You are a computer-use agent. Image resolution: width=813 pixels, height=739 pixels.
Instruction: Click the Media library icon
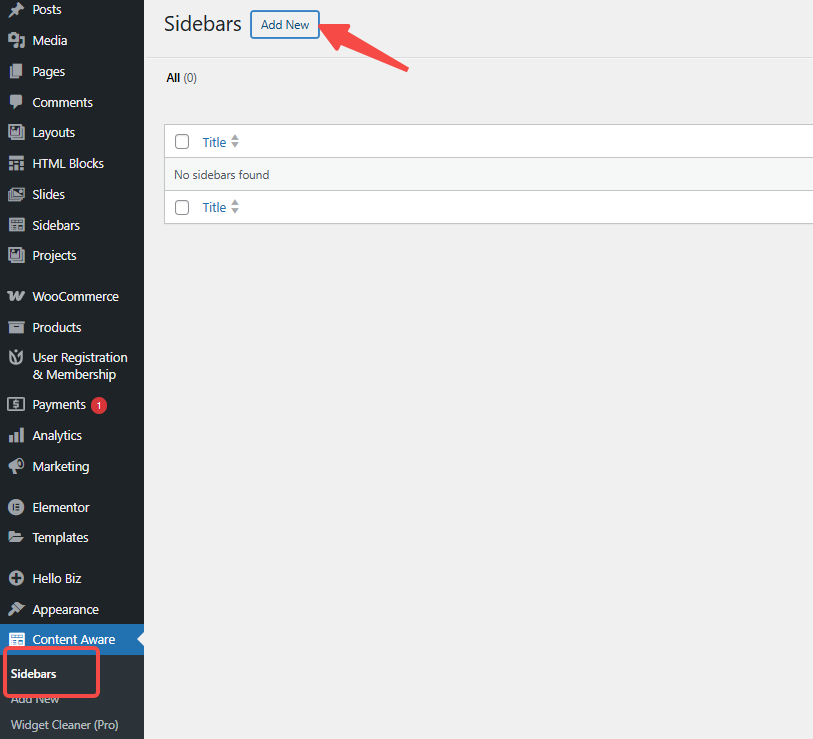[x=16, y=41]
